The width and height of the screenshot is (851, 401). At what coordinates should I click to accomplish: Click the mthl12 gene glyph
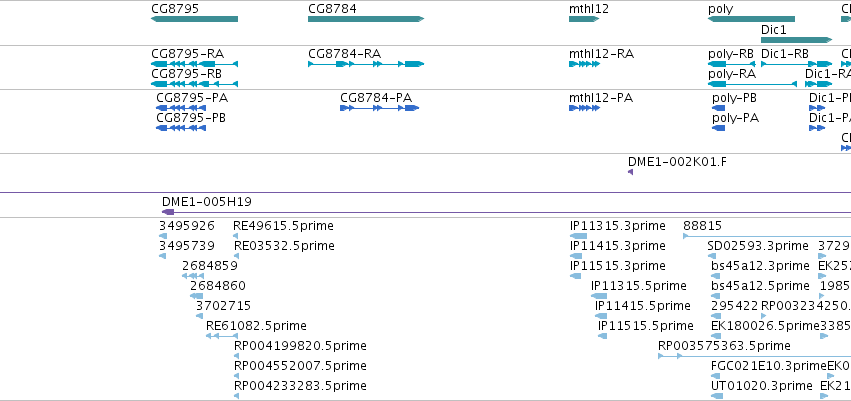click(584, 19)
